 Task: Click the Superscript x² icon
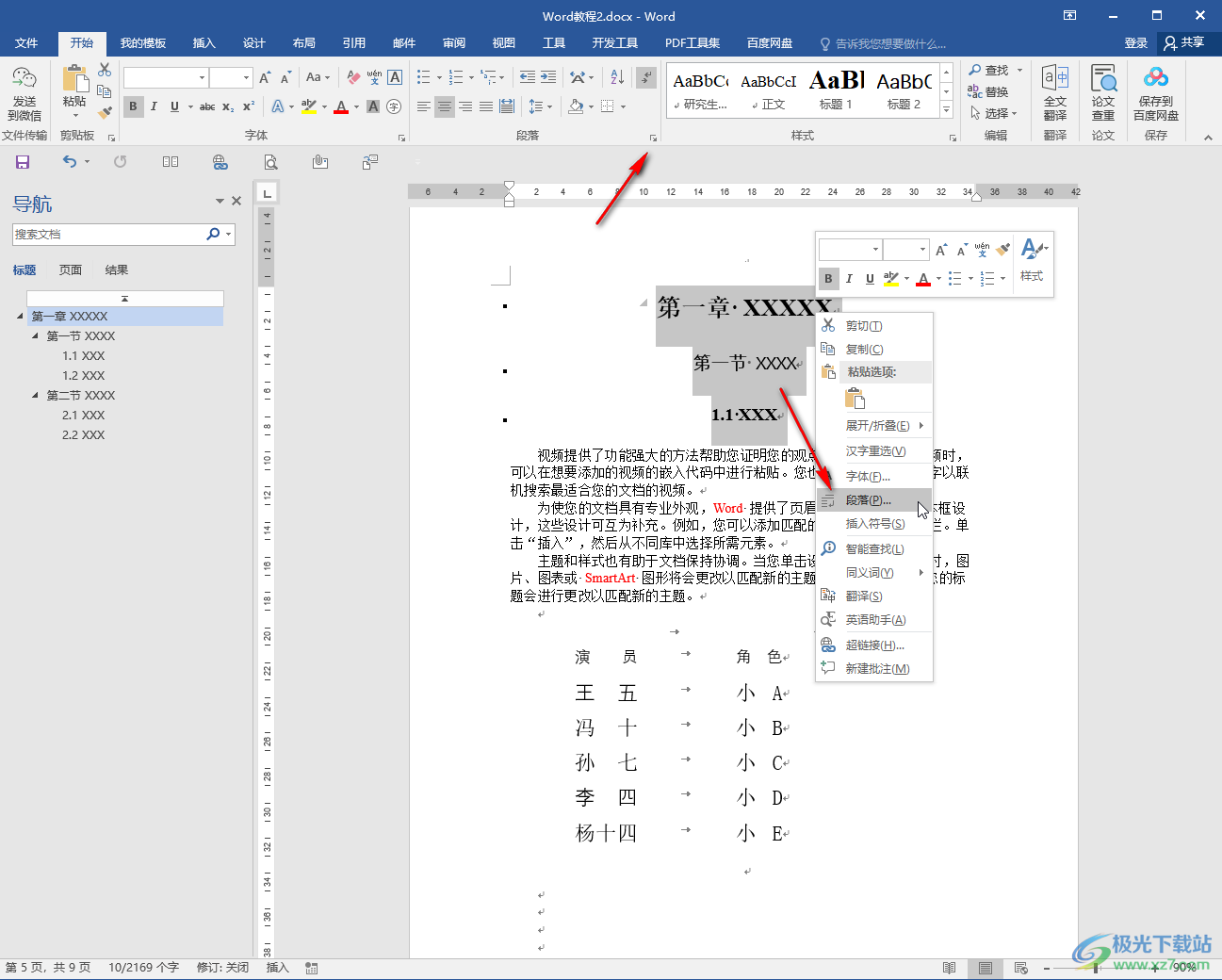click(x=249, y=106)
